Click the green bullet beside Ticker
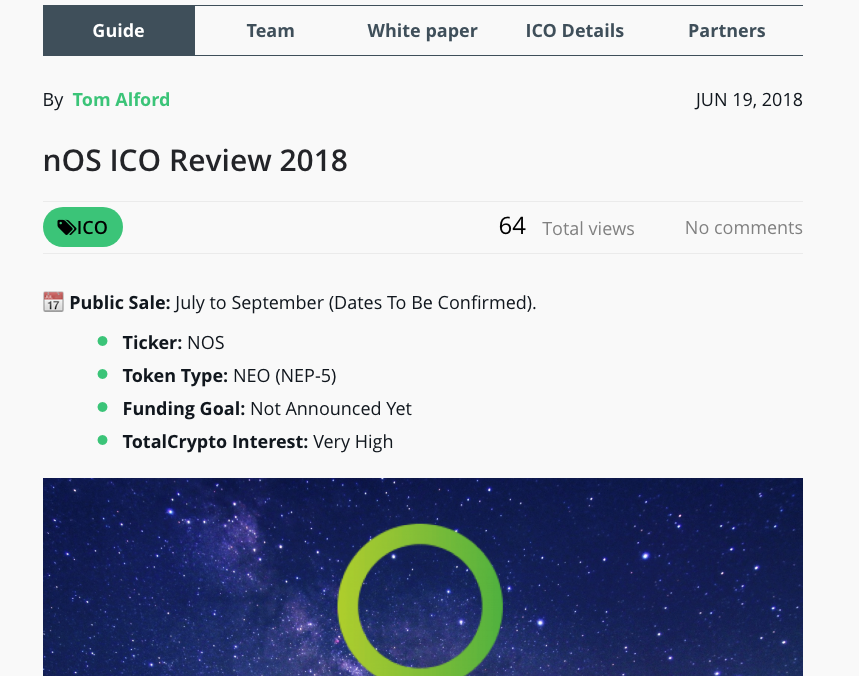This screenshot has width=859, height=676. click(100, 342)
